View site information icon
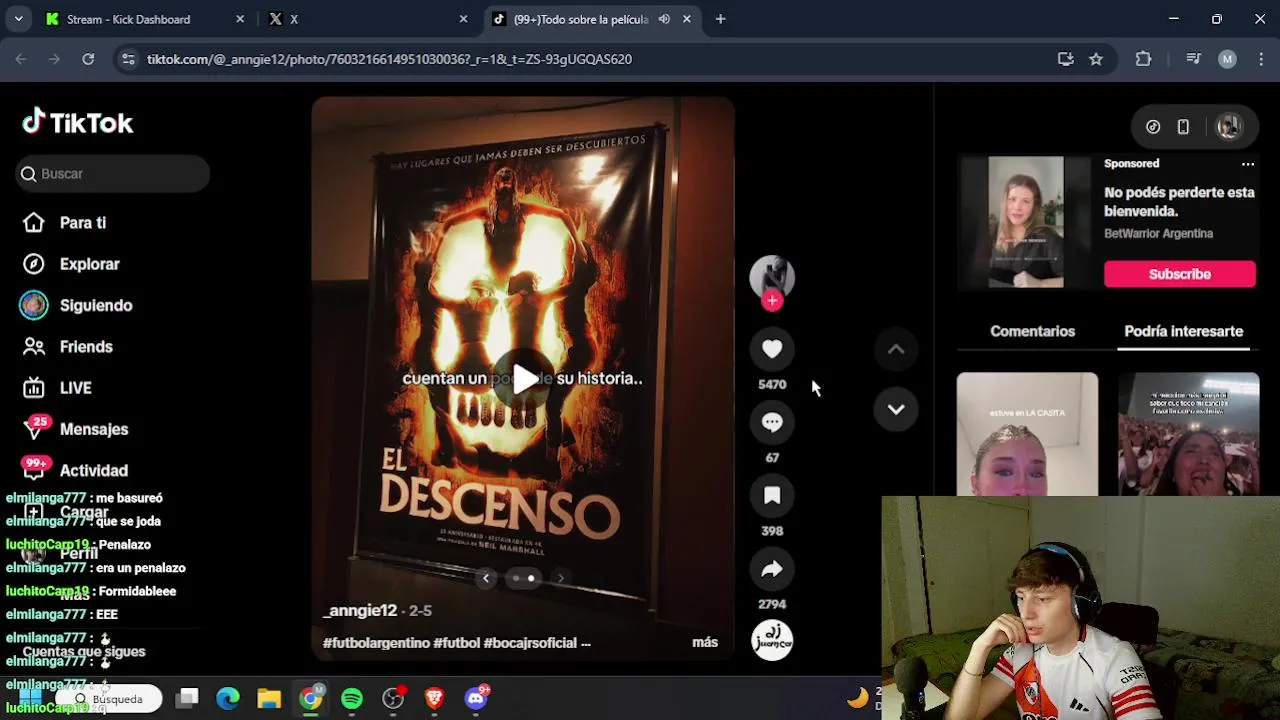The image size is (1280, 720). 128,59
